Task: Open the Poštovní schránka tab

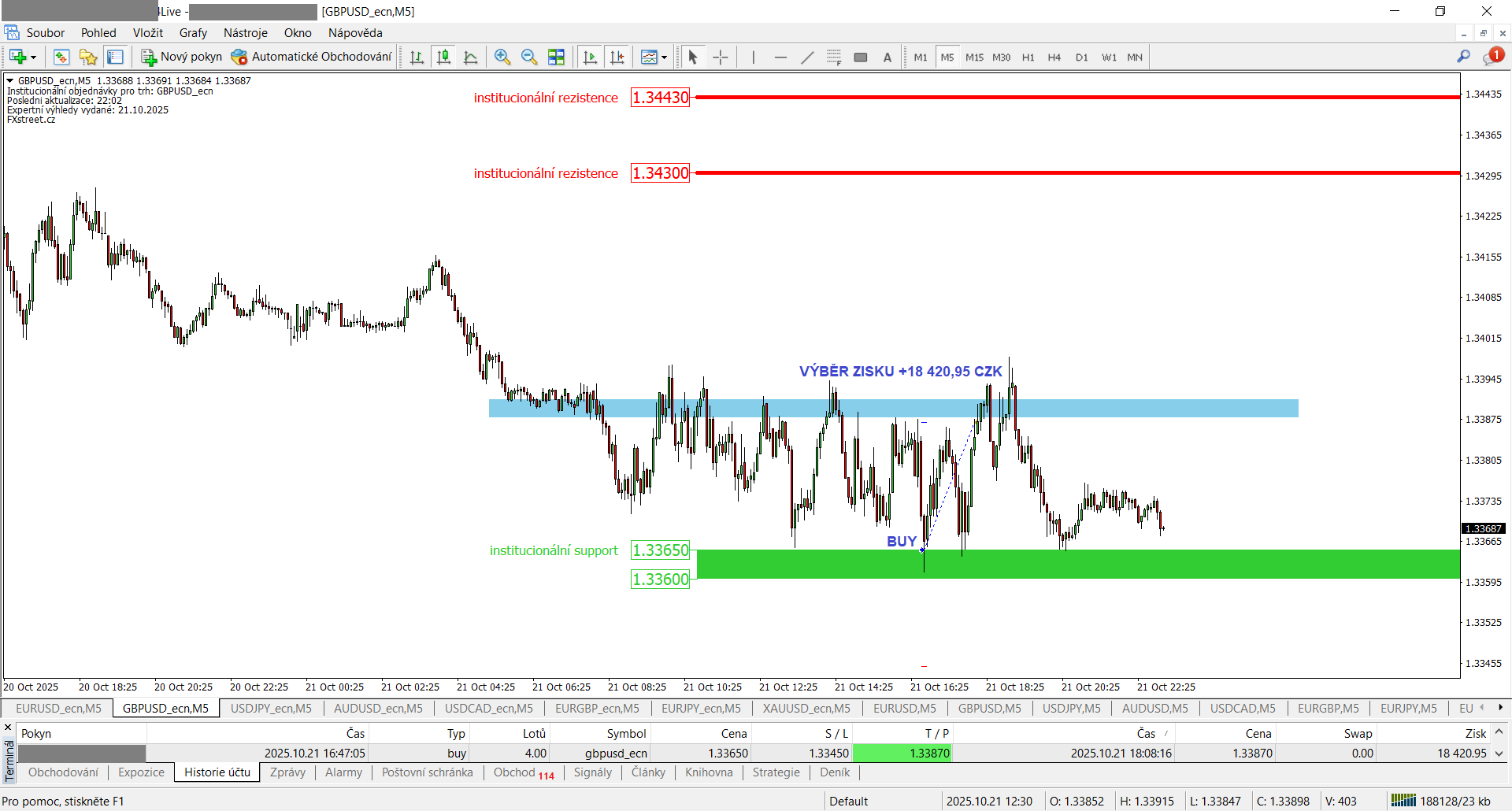Action: point(428,772)
